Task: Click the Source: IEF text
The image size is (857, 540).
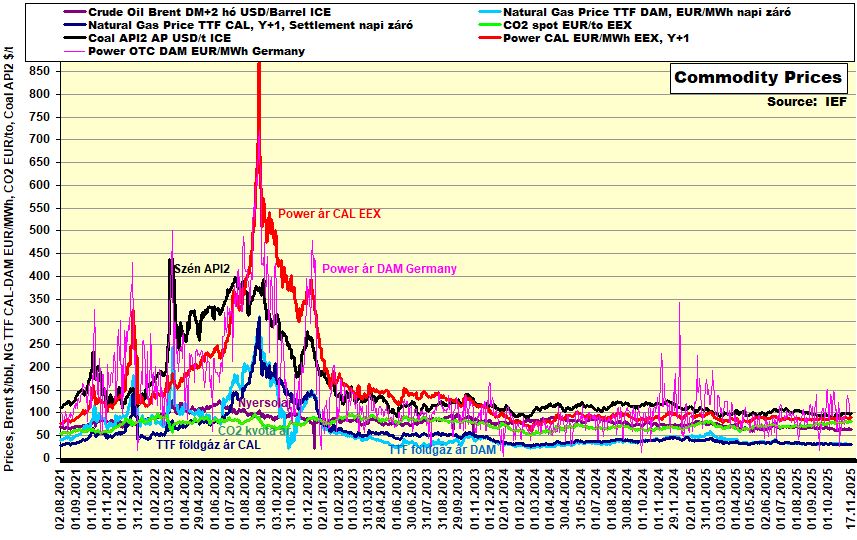Action: point(806,102)
